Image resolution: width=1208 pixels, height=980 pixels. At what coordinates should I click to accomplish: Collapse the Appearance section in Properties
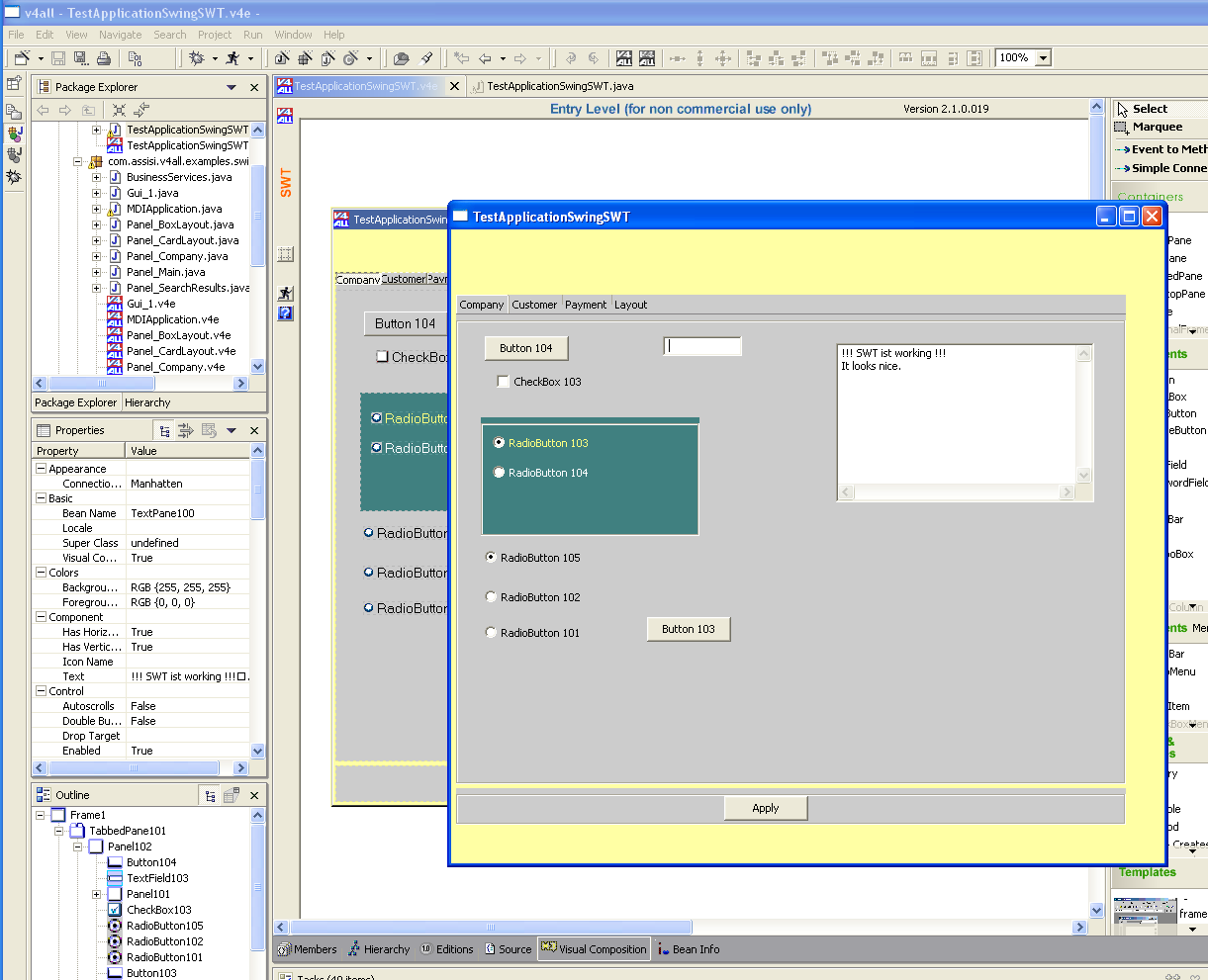(42, 469)
